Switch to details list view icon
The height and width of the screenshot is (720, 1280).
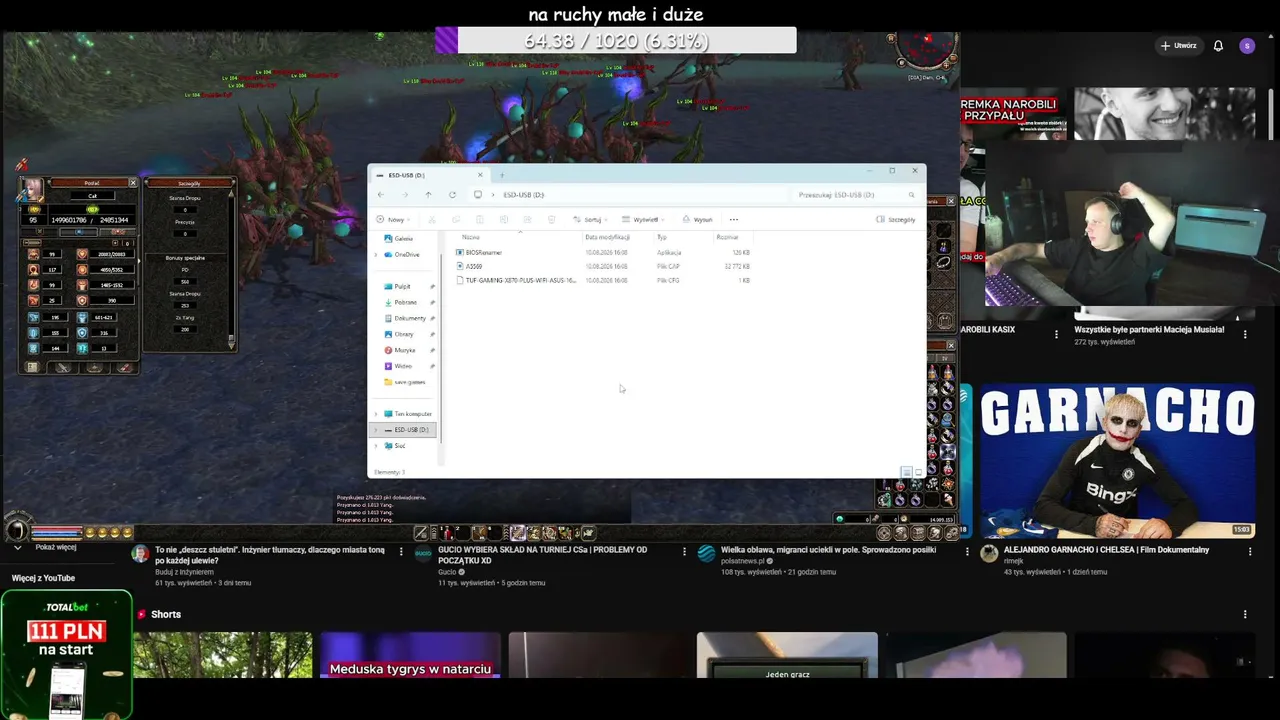pyautogui.click(x=906, y=472)
